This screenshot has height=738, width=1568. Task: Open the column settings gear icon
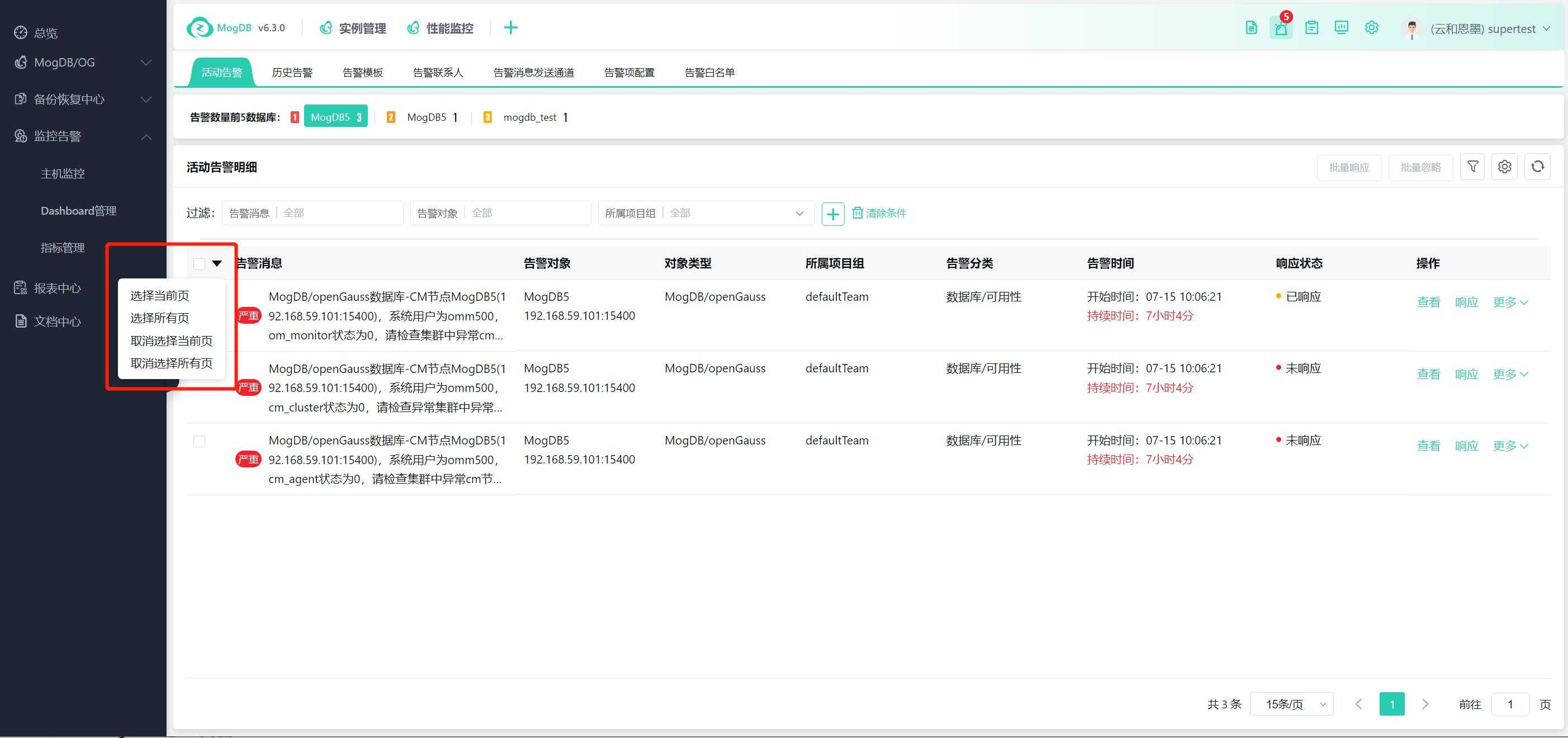(x=1505, y=167)
